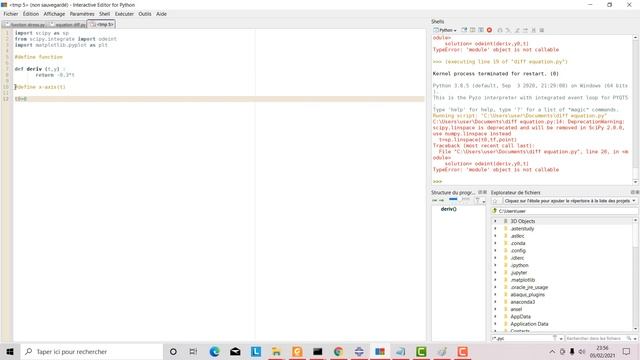
Task: Click the green up-directory arrow icon
Action: [x=494, y=211]
